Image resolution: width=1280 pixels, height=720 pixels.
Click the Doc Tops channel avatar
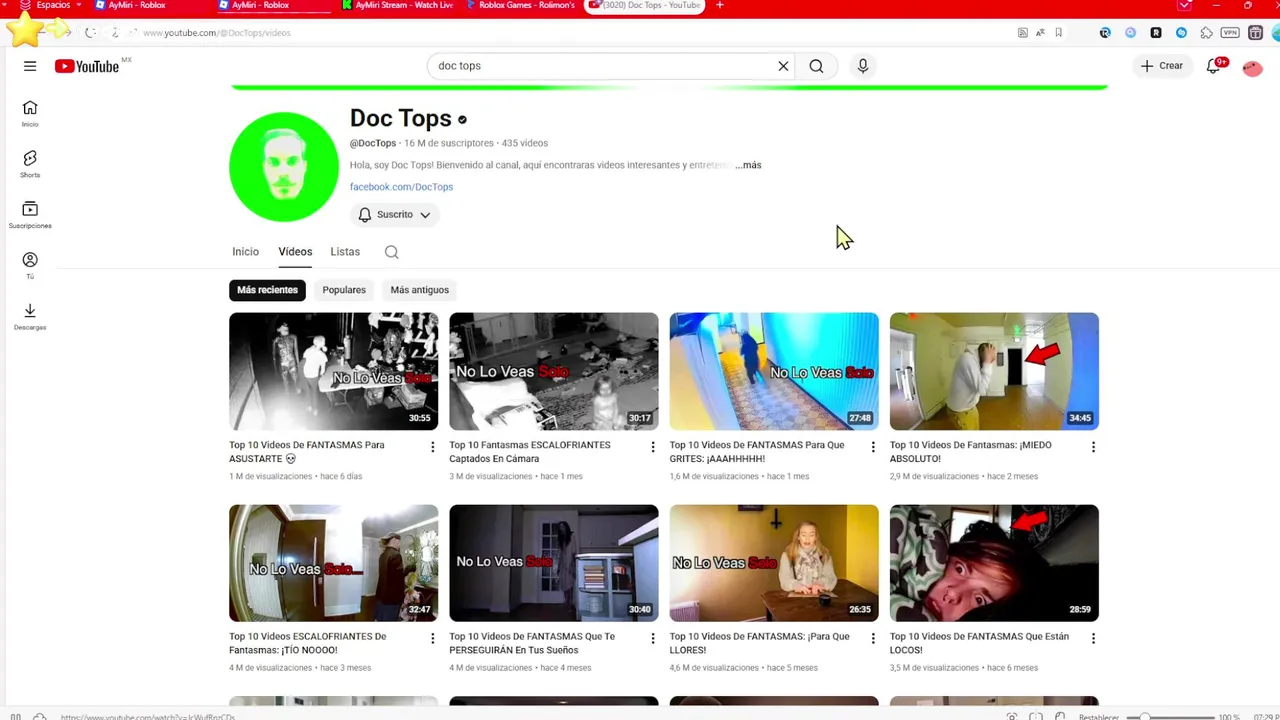(284, 166)
